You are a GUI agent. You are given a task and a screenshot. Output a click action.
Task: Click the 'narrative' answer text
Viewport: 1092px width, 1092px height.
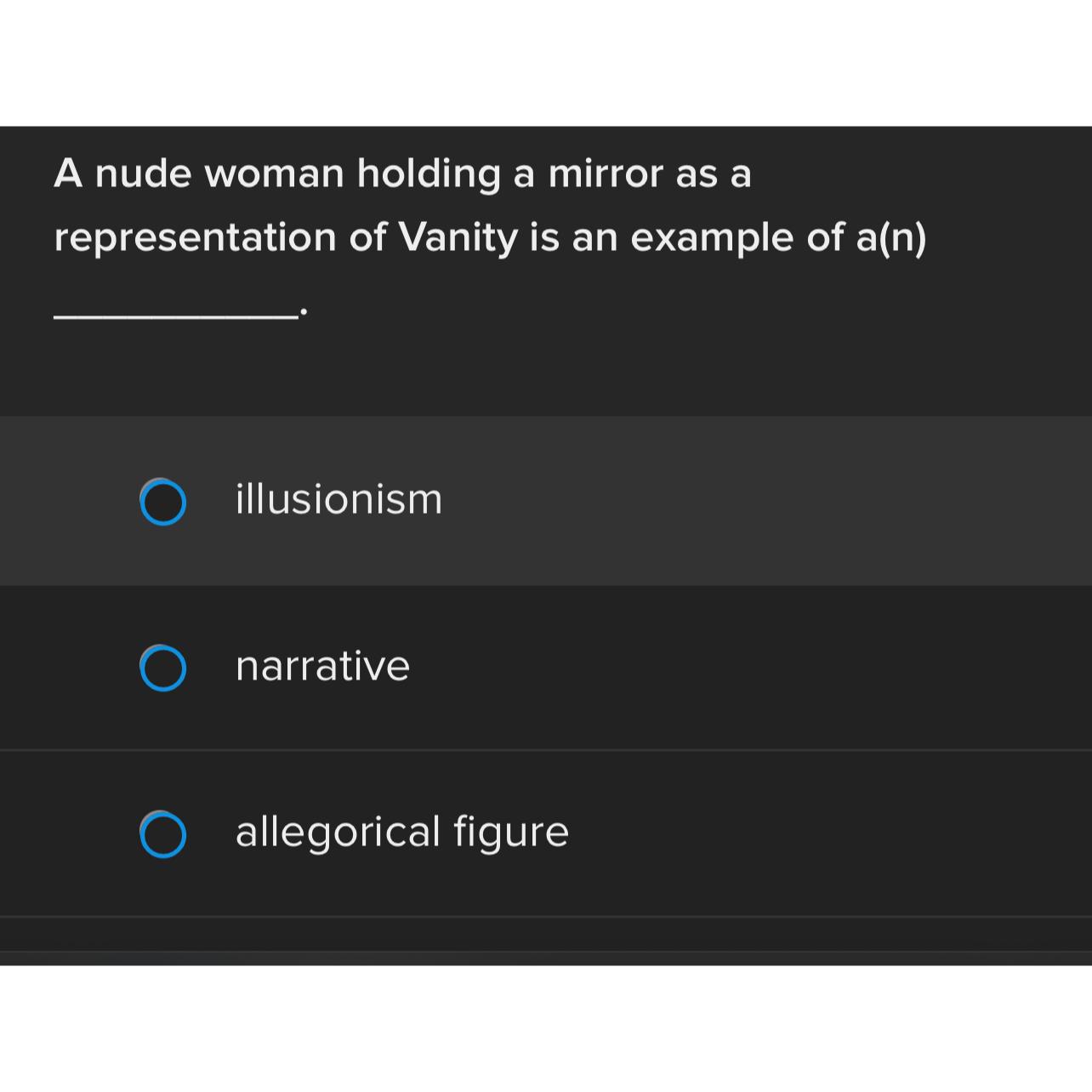322,666
